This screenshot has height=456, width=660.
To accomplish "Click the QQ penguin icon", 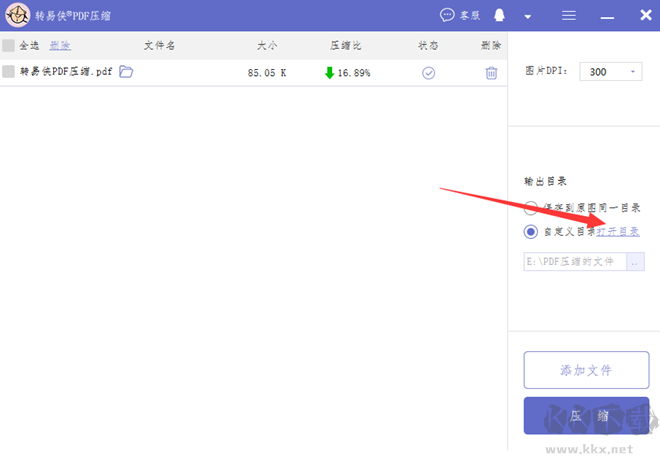I will pyautogui.click(x=500, y=16).
